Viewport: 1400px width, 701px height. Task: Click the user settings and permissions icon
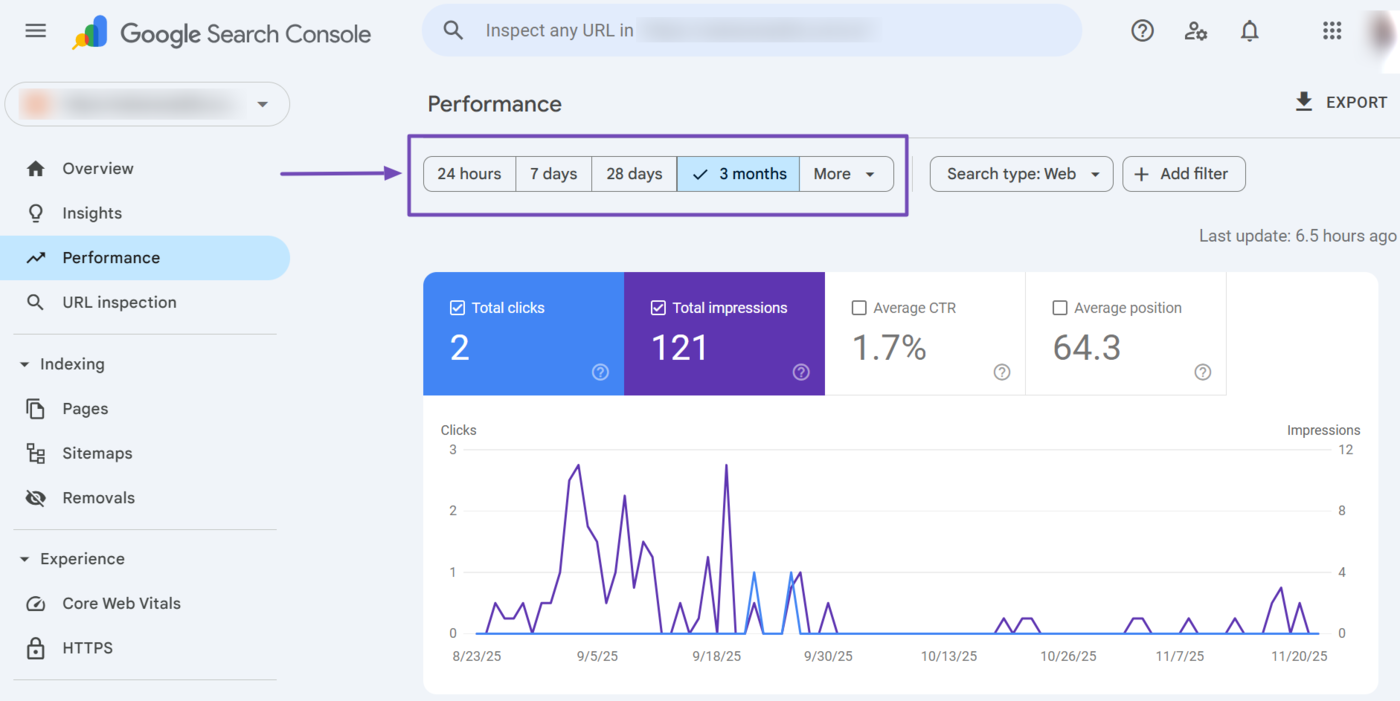[x=1196, y=30]
